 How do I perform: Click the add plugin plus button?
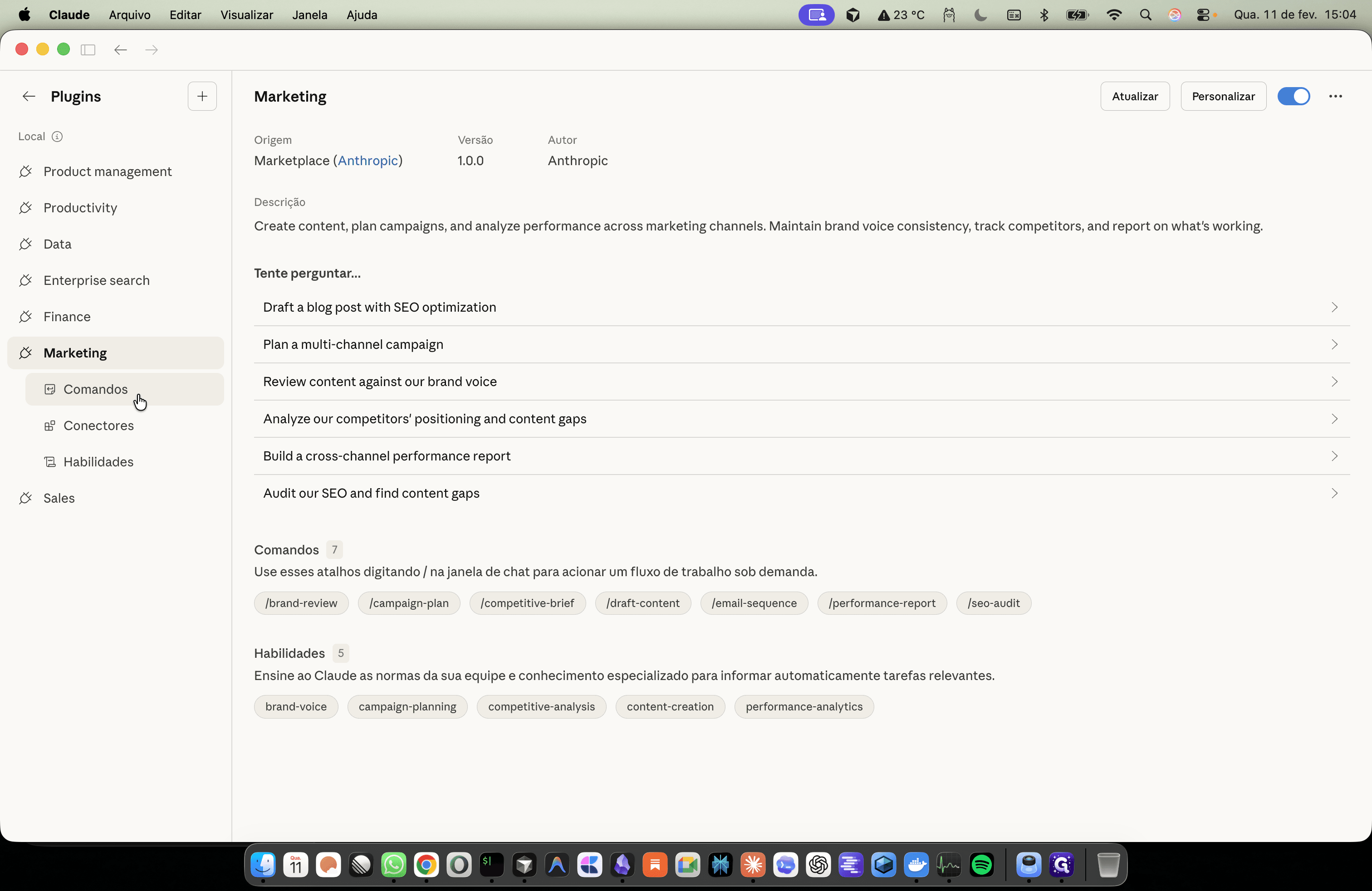(x=202, y=96)
